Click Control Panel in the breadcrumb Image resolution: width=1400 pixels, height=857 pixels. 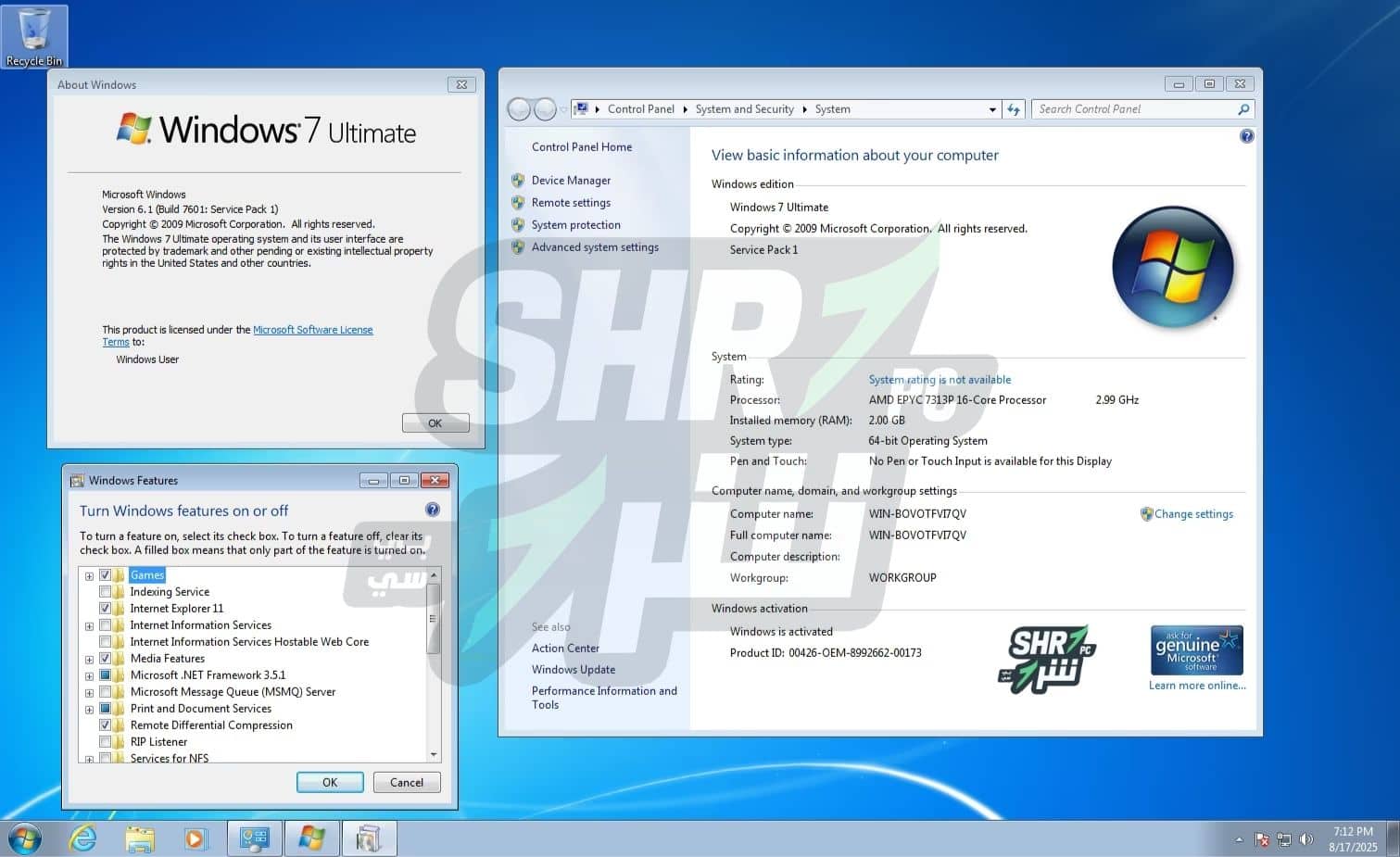pos(641,109)
